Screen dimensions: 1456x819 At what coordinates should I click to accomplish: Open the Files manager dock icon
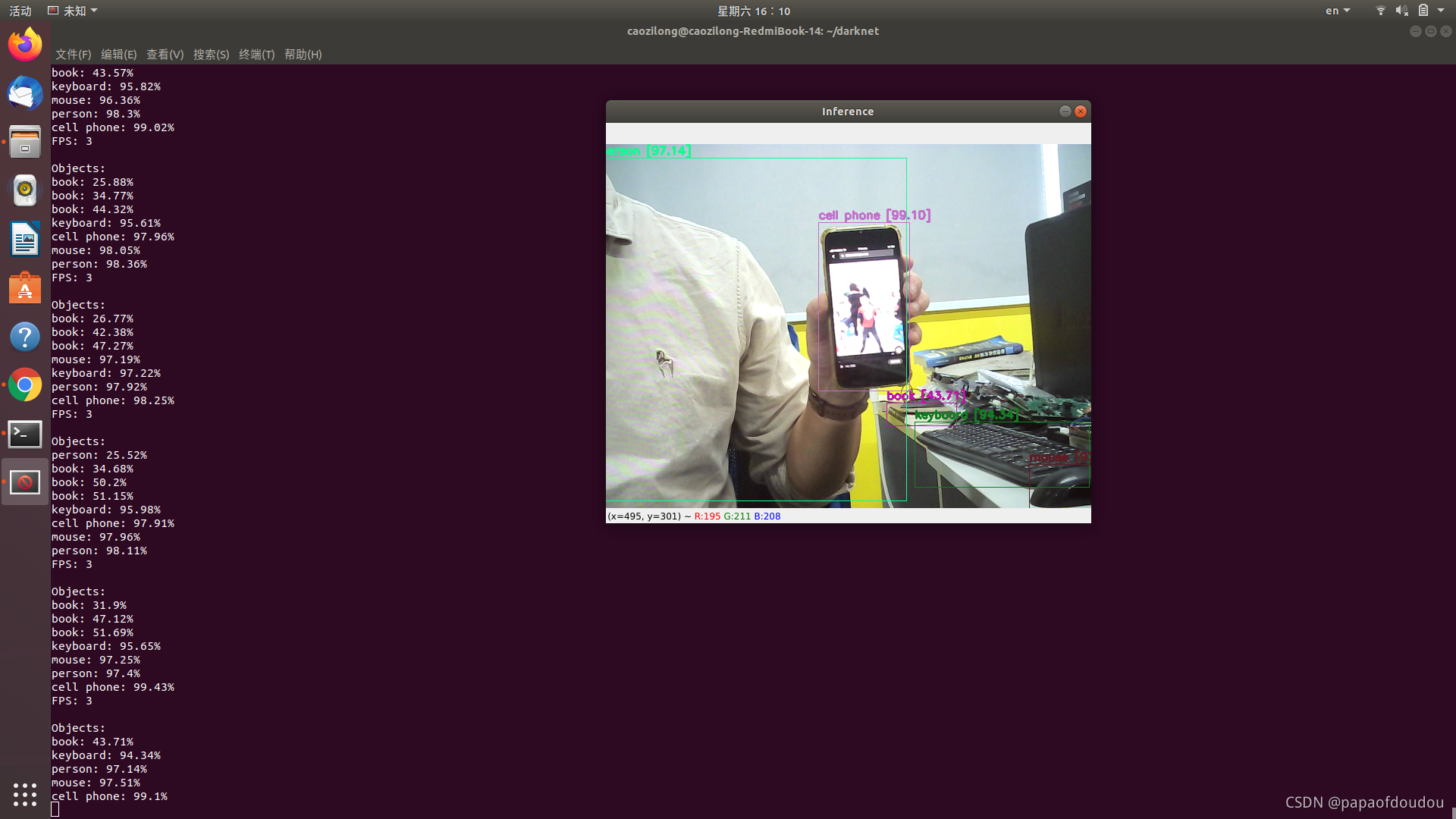pyautogui.click(x=25, y=142)
